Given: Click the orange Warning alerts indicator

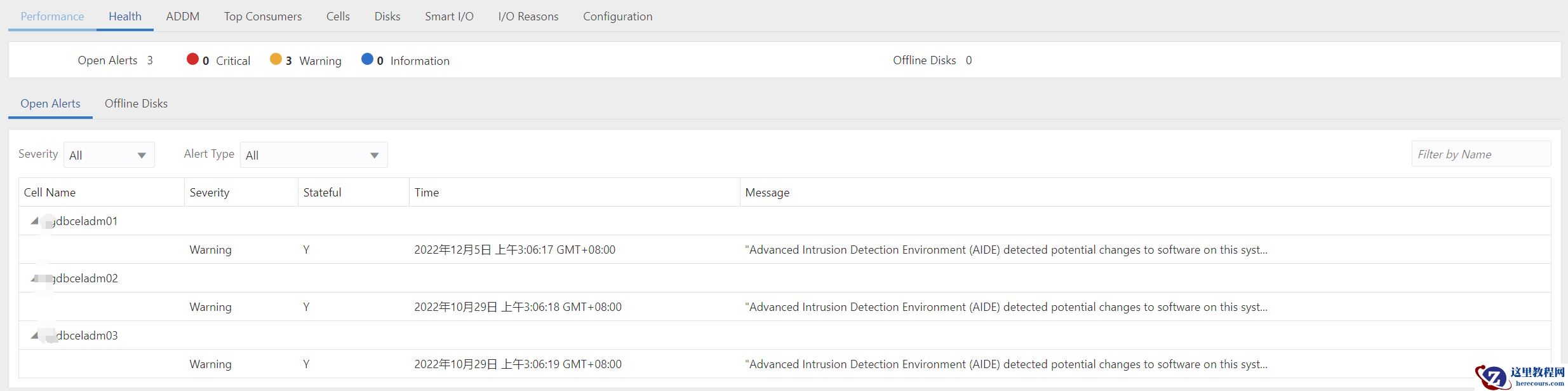Looking at the screenshot, I should click(276, 60).
